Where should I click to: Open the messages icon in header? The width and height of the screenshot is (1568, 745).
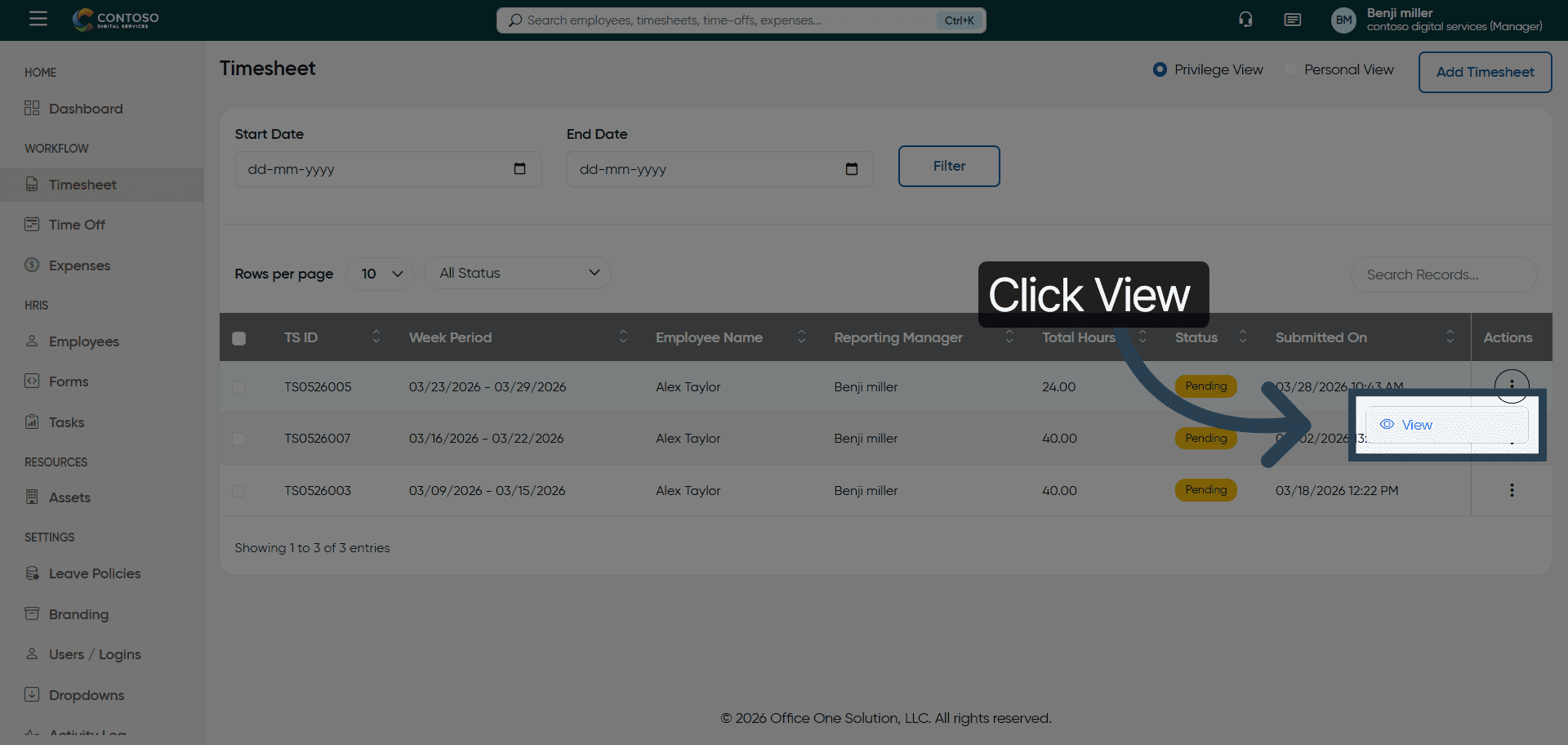[x=1292, y=20]
